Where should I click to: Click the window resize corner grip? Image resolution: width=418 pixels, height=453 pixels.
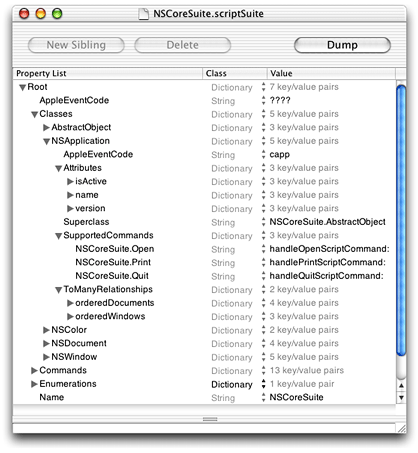[401, 429]
